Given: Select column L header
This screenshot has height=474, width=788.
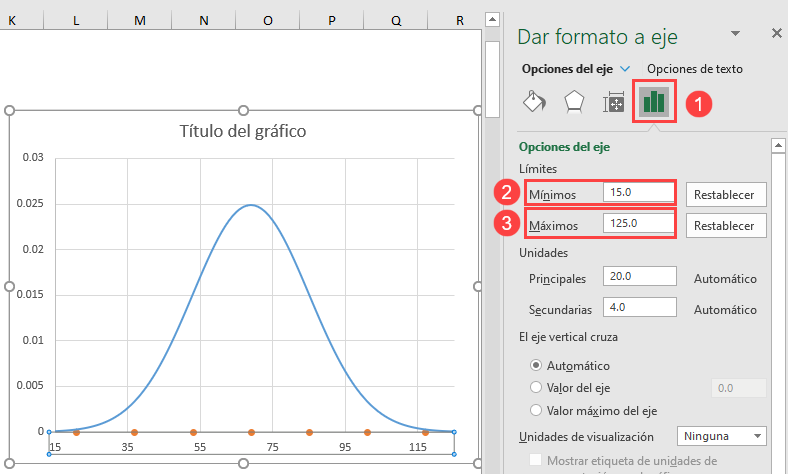Looking at the screenshot, I should click(x=76, y=21).
